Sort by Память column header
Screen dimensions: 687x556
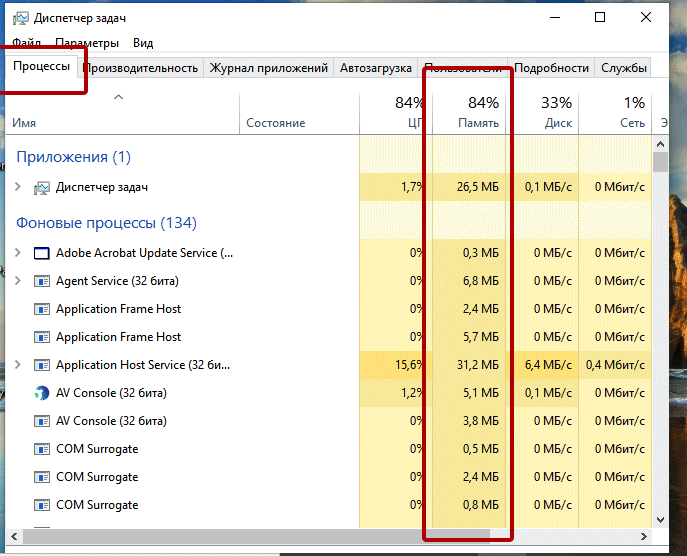(x=469, y=113)
